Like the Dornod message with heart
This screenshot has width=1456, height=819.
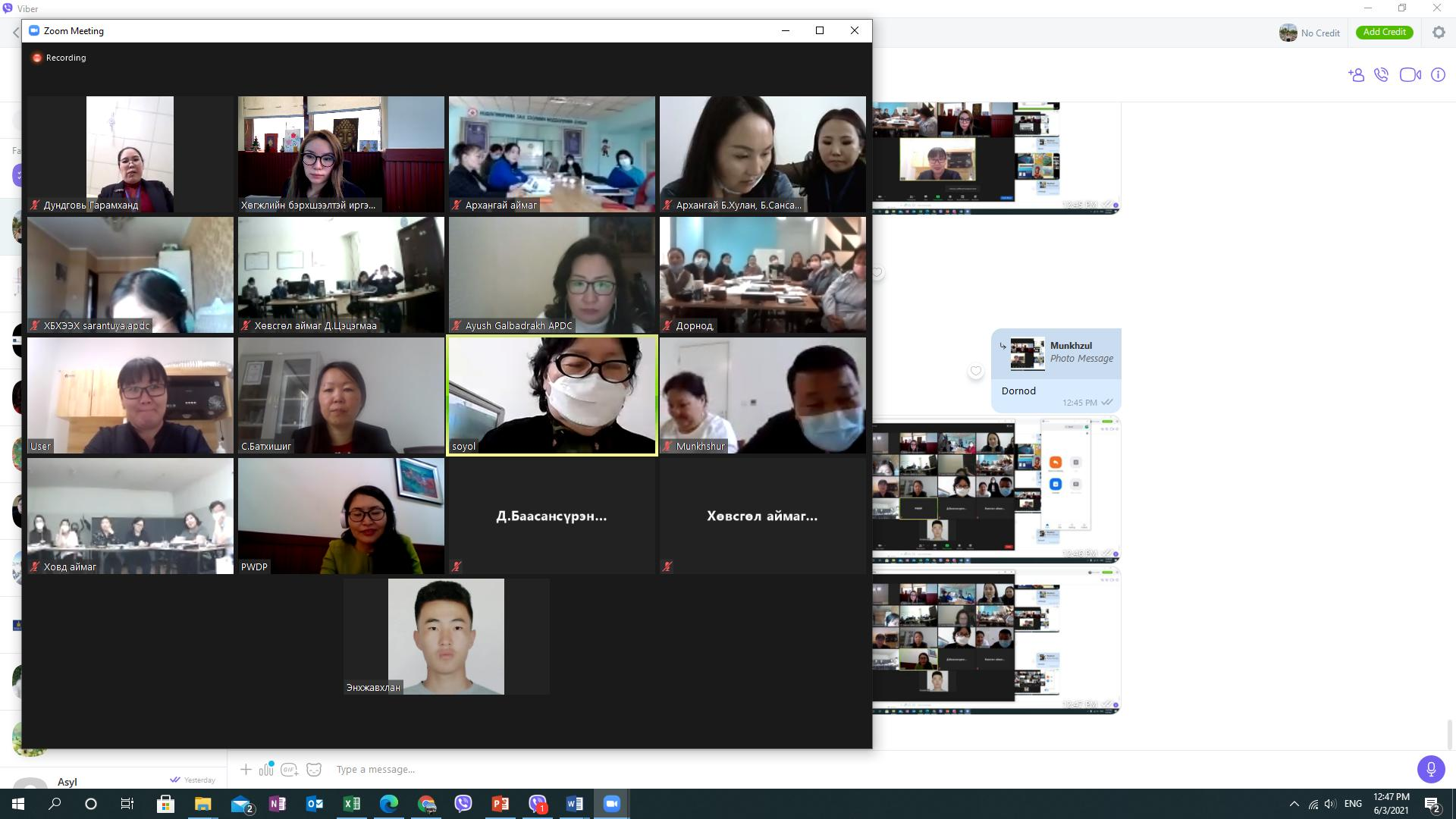[x=975, y=371]
